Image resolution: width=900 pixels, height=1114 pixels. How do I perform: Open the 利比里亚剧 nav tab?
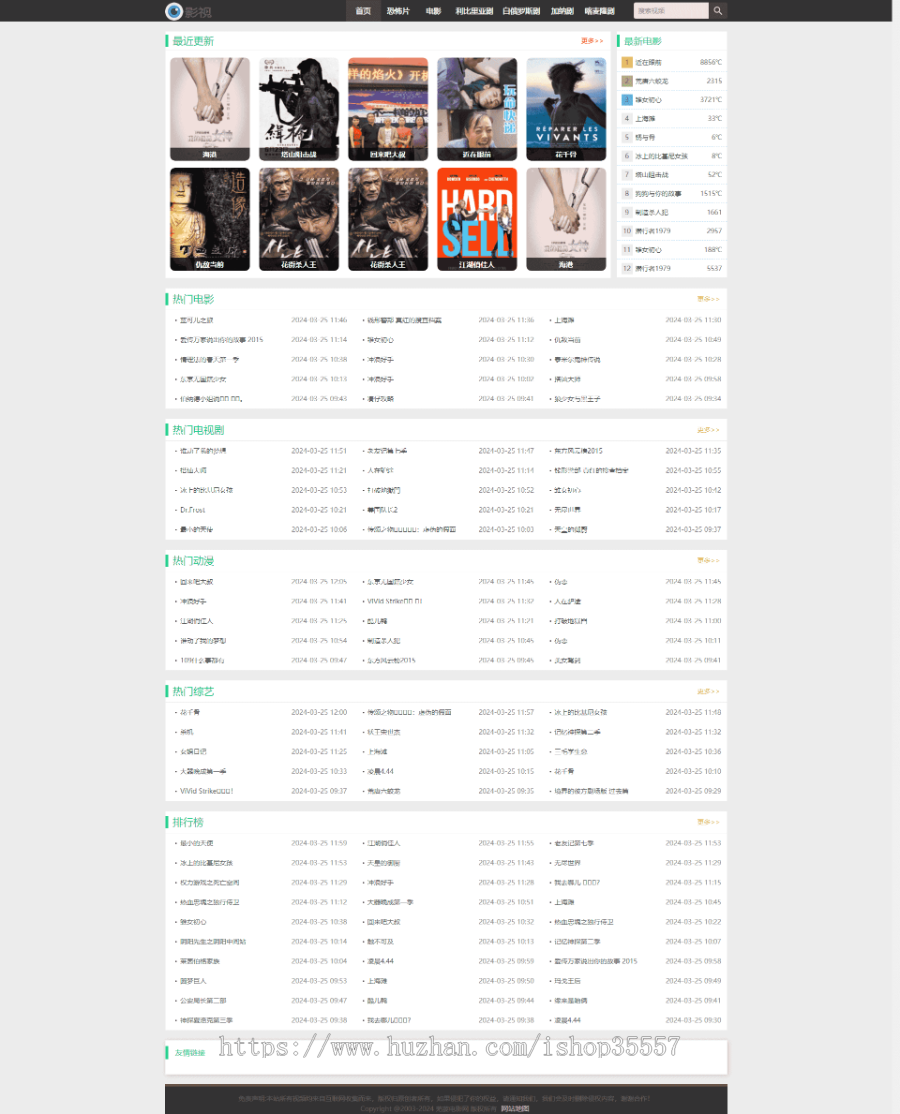point(474,11)
